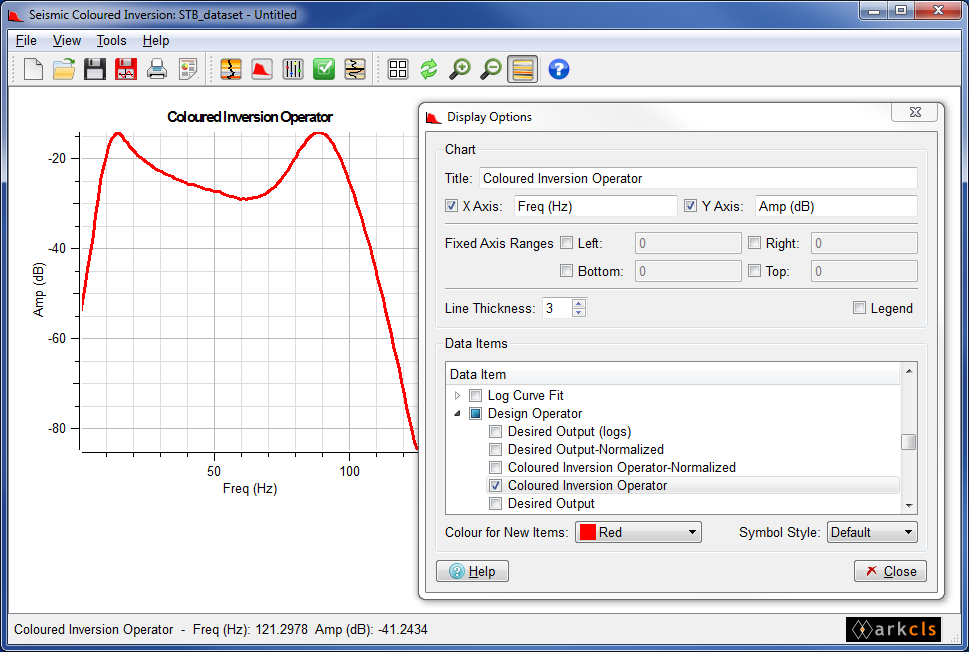Click status bar Freq (Hz): 121.2978 reading
Screen dimensions: 969x652
[250, 629]
